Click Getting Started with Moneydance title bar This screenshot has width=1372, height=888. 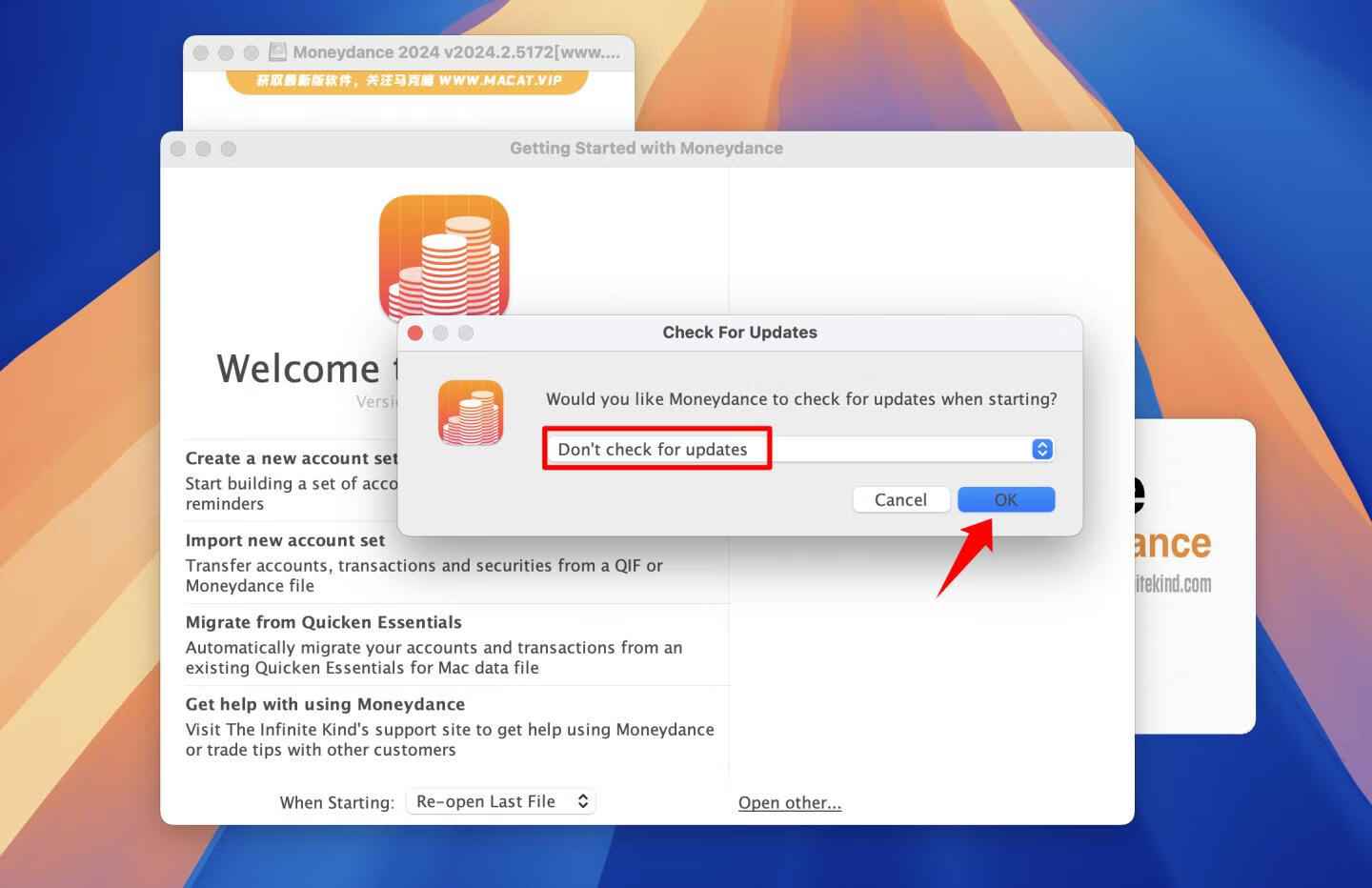pos(646,148)
